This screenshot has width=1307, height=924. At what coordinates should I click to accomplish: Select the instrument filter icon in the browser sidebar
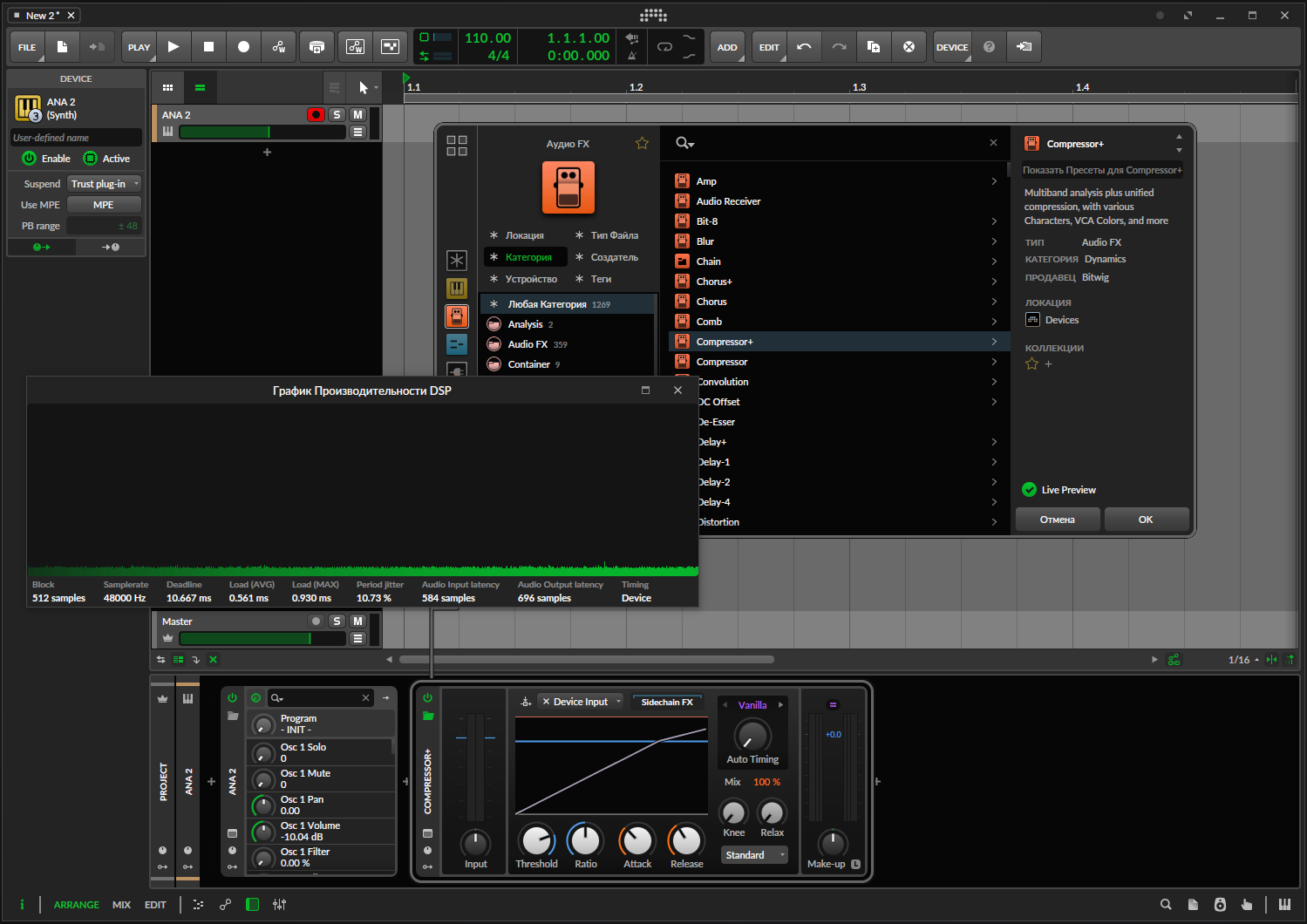pyautogui.click(x=457, y=289)
